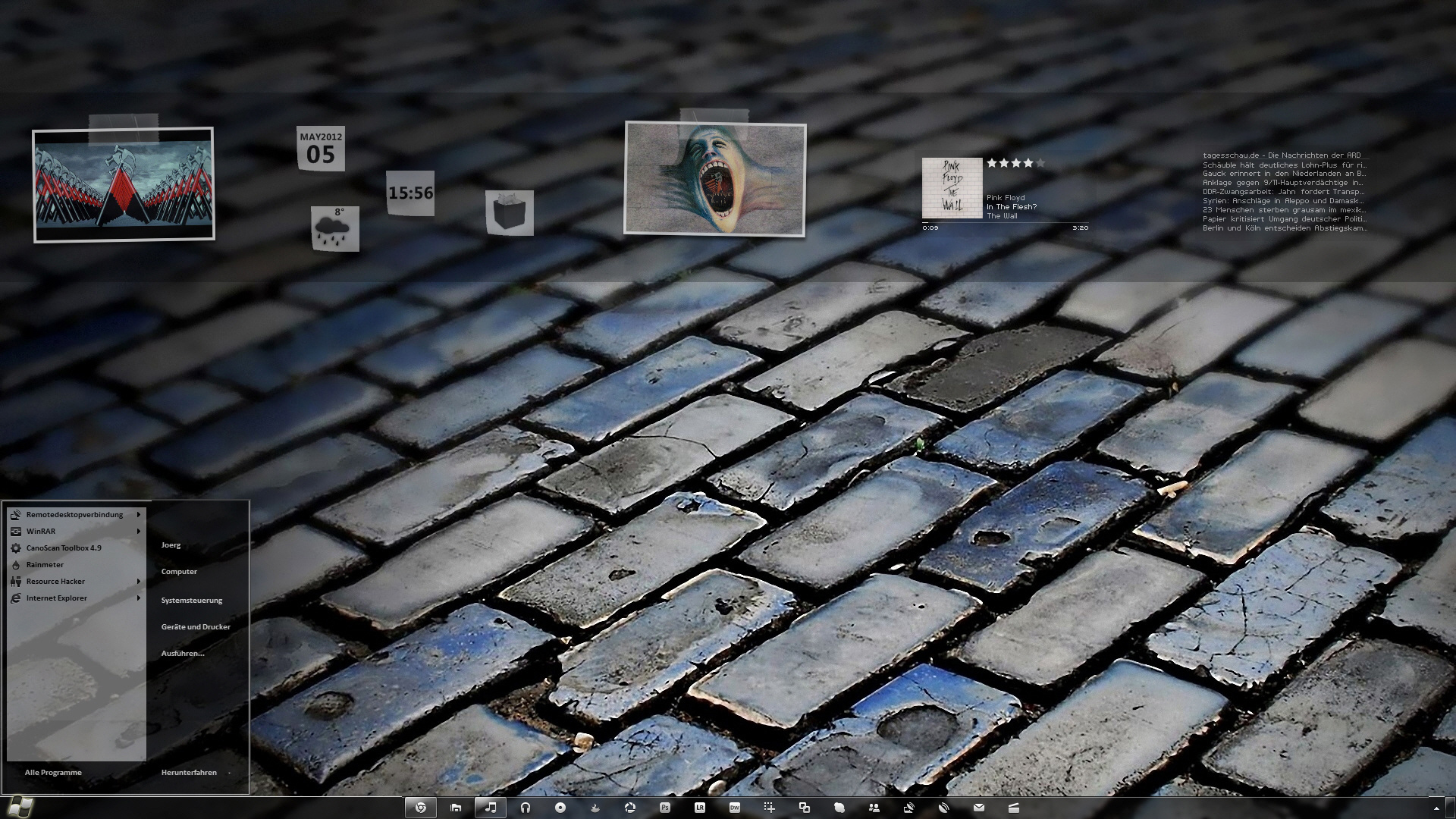Launch Dreamweaver from the taskbar
Screen dimensions: 1456x819
click(735, 808)
